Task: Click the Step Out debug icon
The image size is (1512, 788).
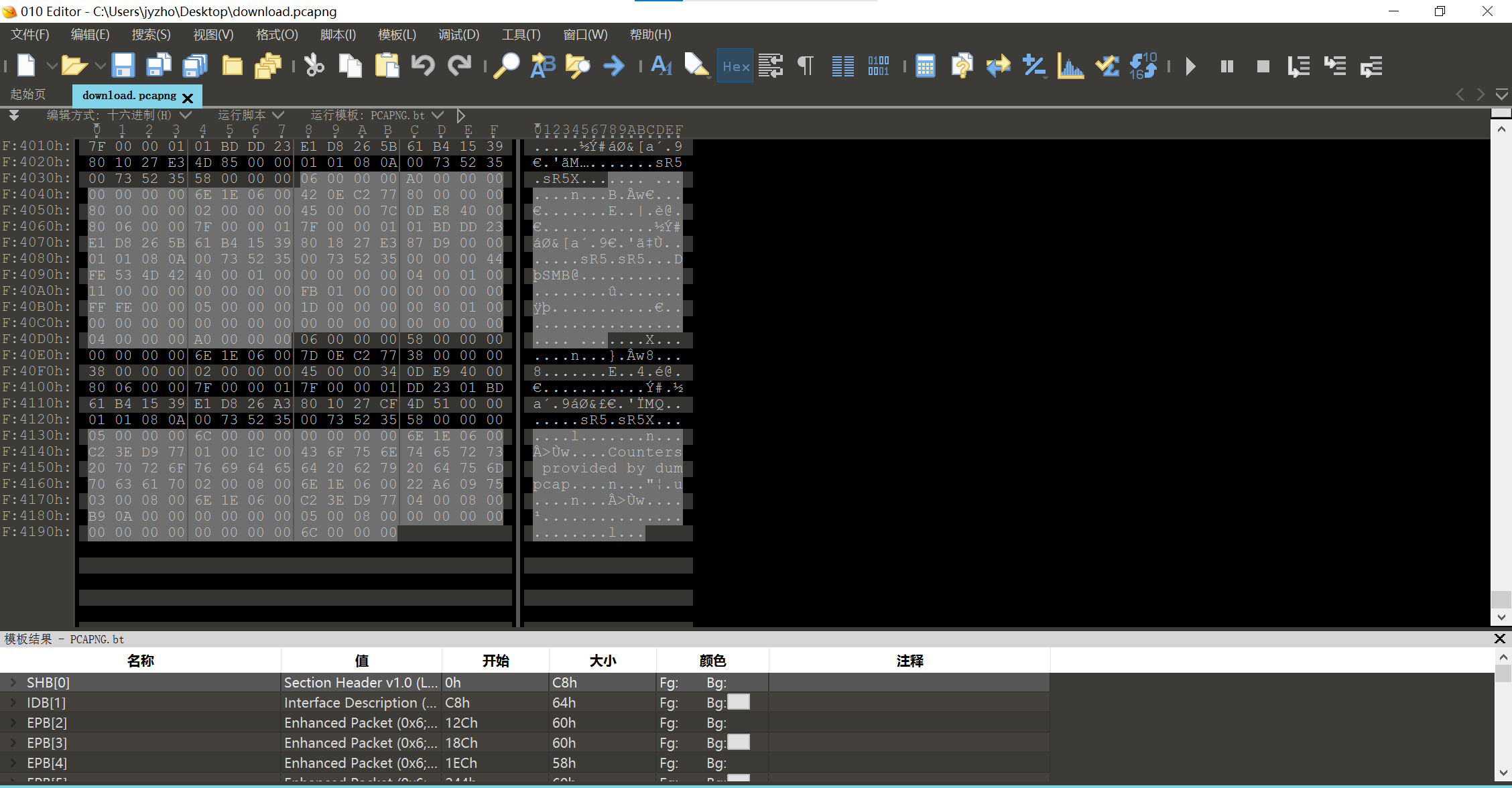Action: (1371, 66)
